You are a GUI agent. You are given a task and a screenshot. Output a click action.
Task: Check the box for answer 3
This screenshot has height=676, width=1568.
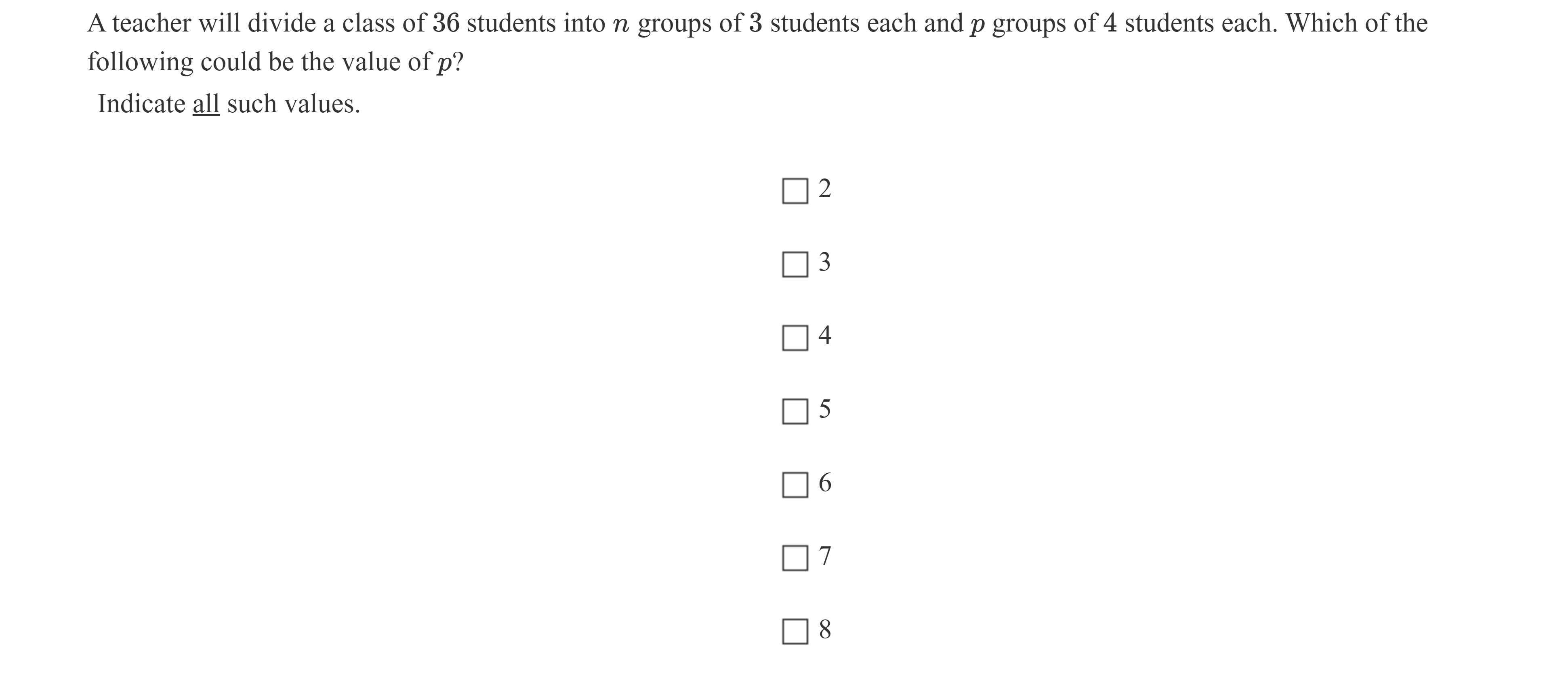(x=795, y=265)
